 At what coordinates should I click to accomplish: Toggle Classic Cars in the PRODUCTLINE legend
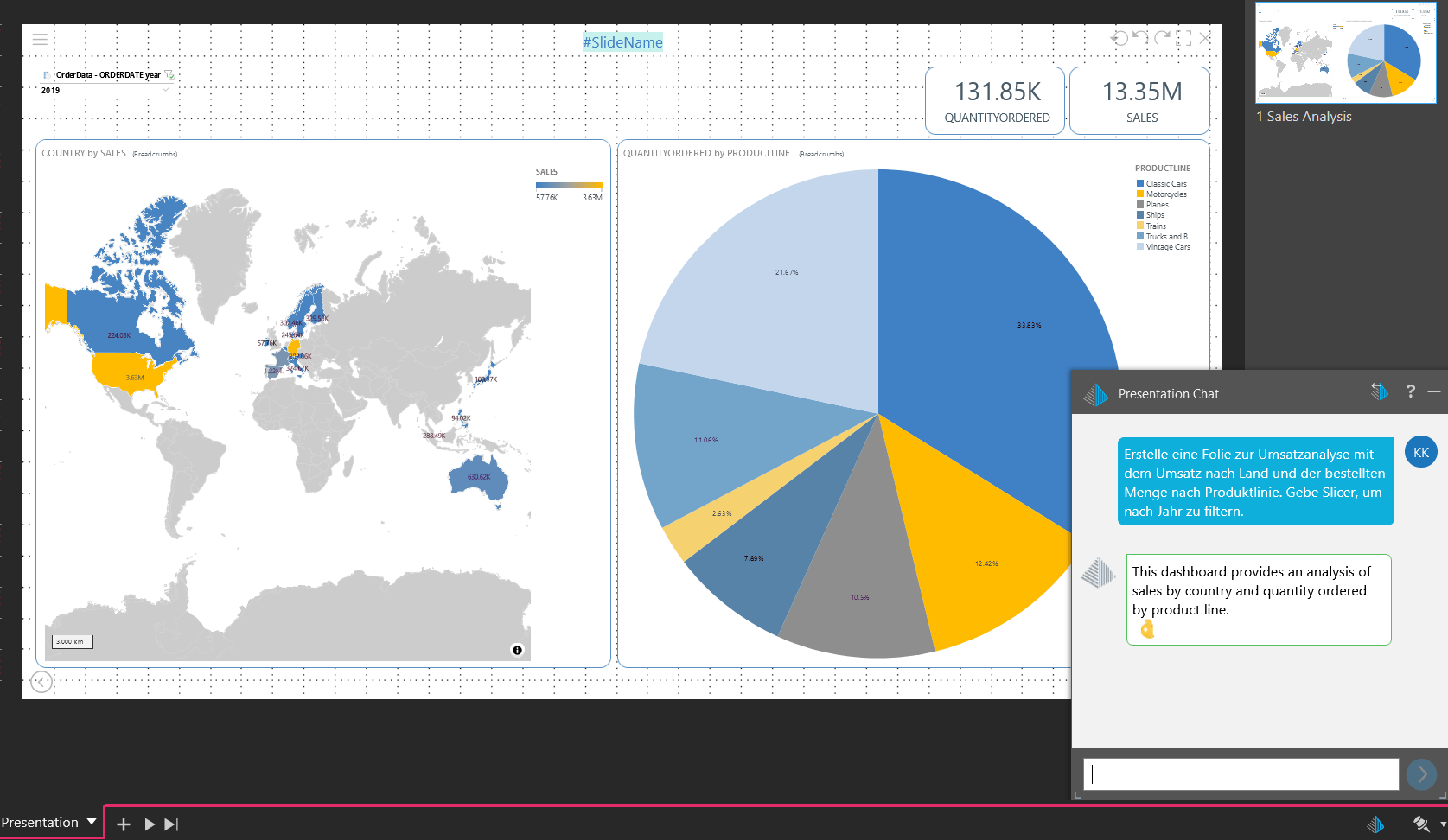(1165, 184)
